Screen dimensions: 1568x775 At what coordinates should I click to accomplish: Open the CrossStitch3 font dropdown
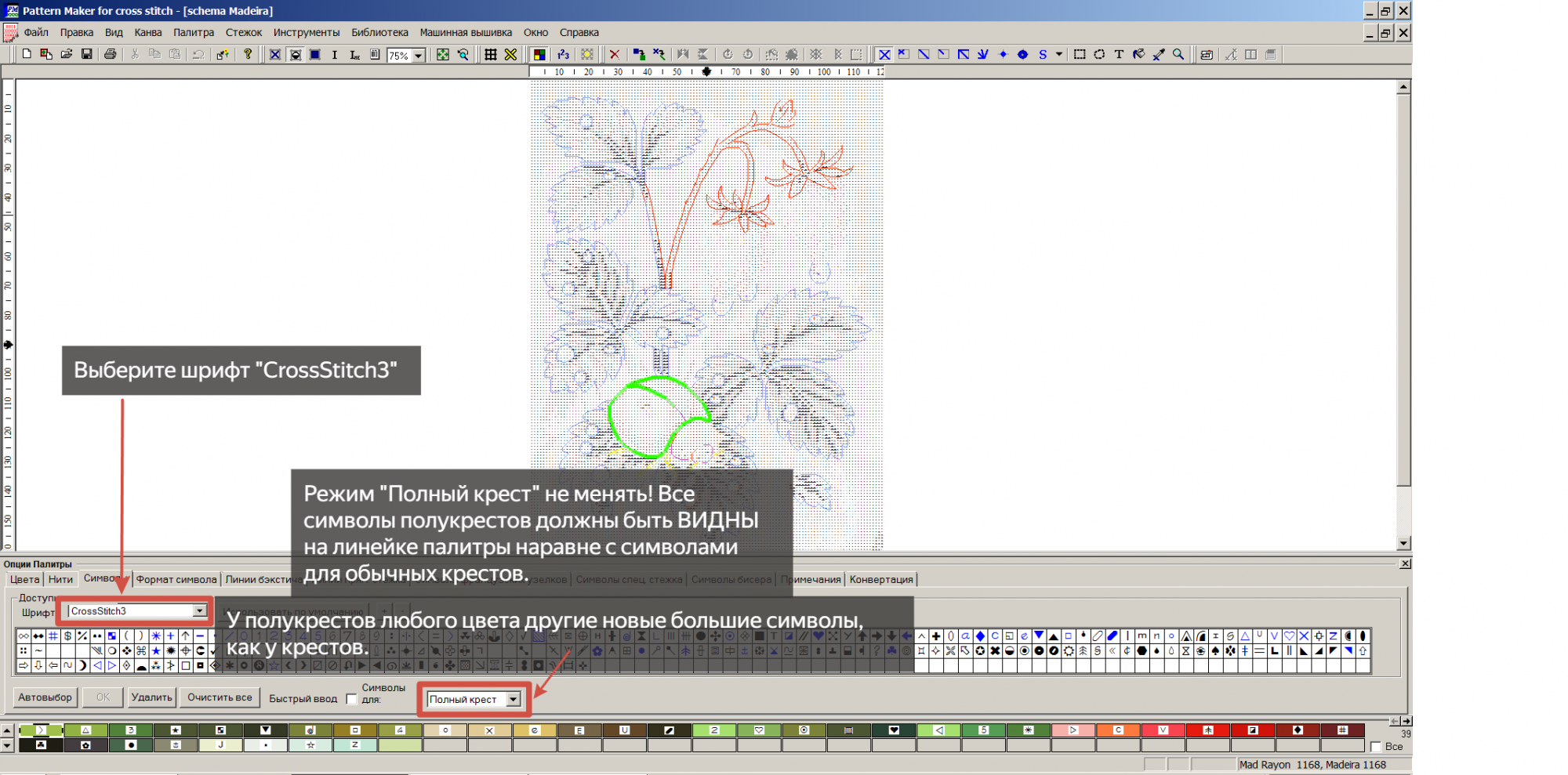200,610
